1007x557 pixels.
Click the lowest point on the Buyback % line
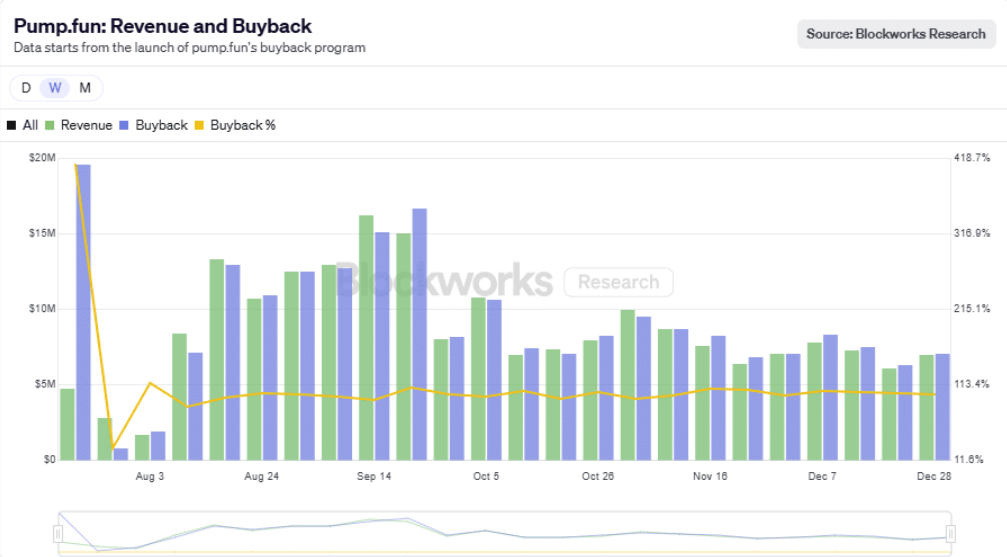pyautogui.click(x=113, y=448)
